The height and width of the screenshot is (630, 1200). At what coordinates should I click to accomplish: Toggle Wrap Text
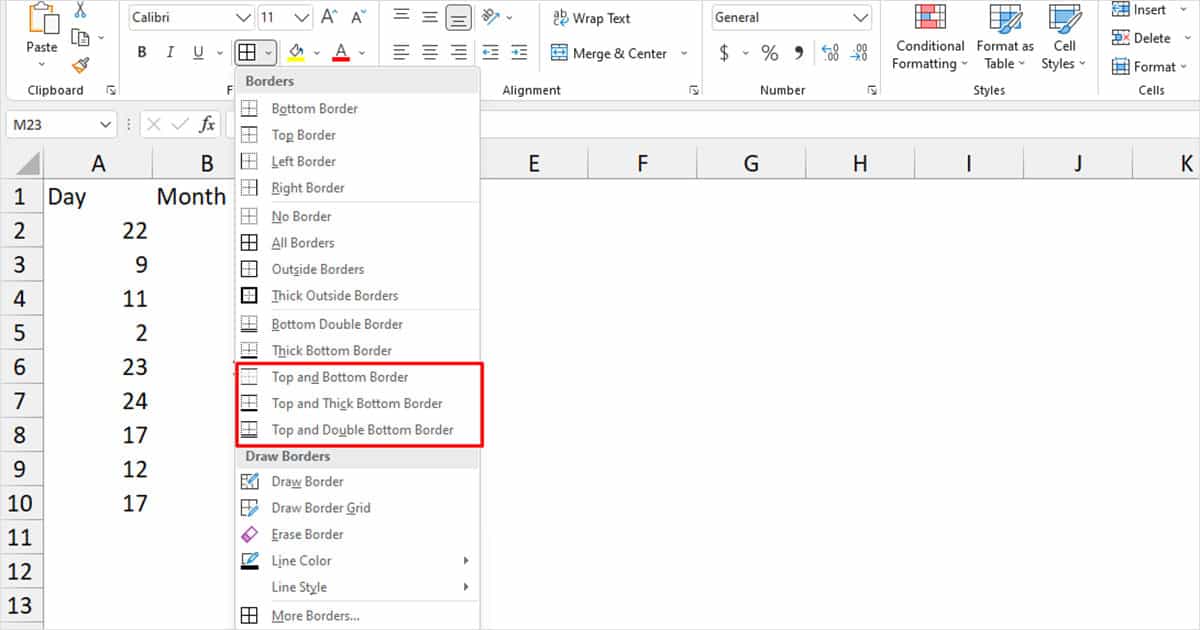[591, 18]
